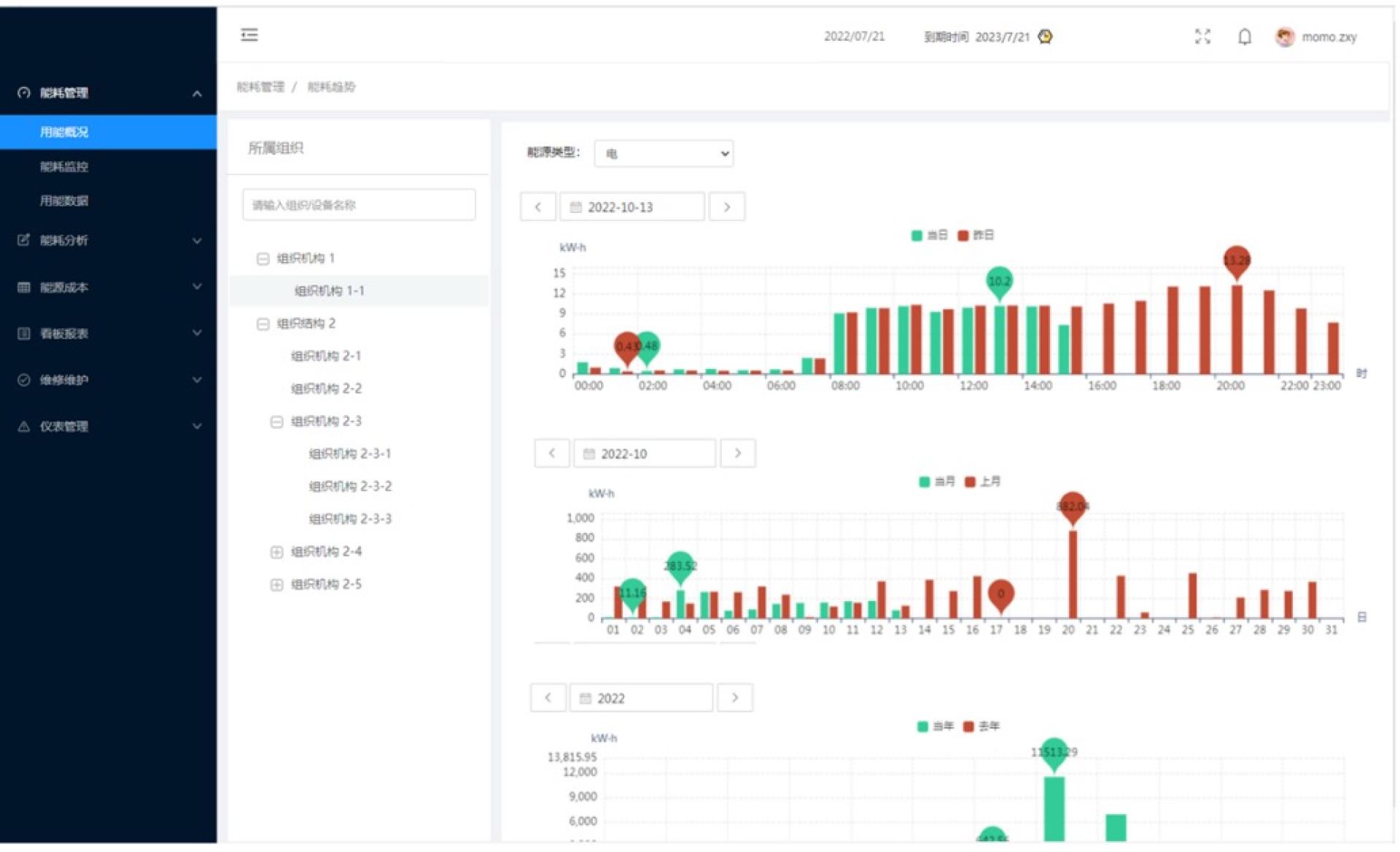Go to previous day arrow for 2022-10-13
The width and height of the screenshot is (1400, 852).
pos(538,207)
